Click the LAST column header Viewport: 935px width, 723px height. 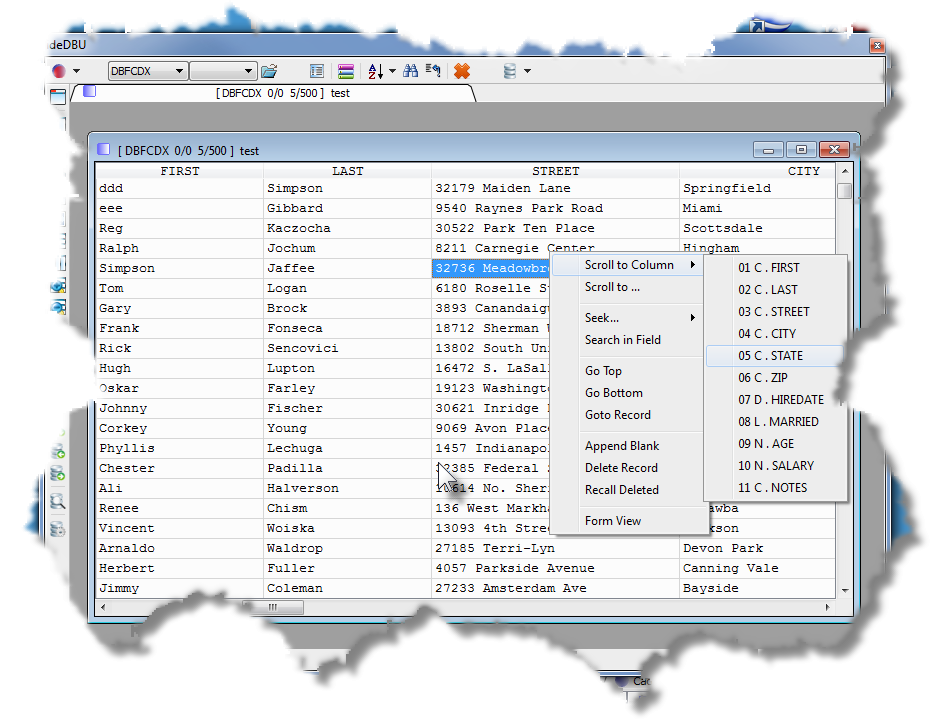point(347,171)
